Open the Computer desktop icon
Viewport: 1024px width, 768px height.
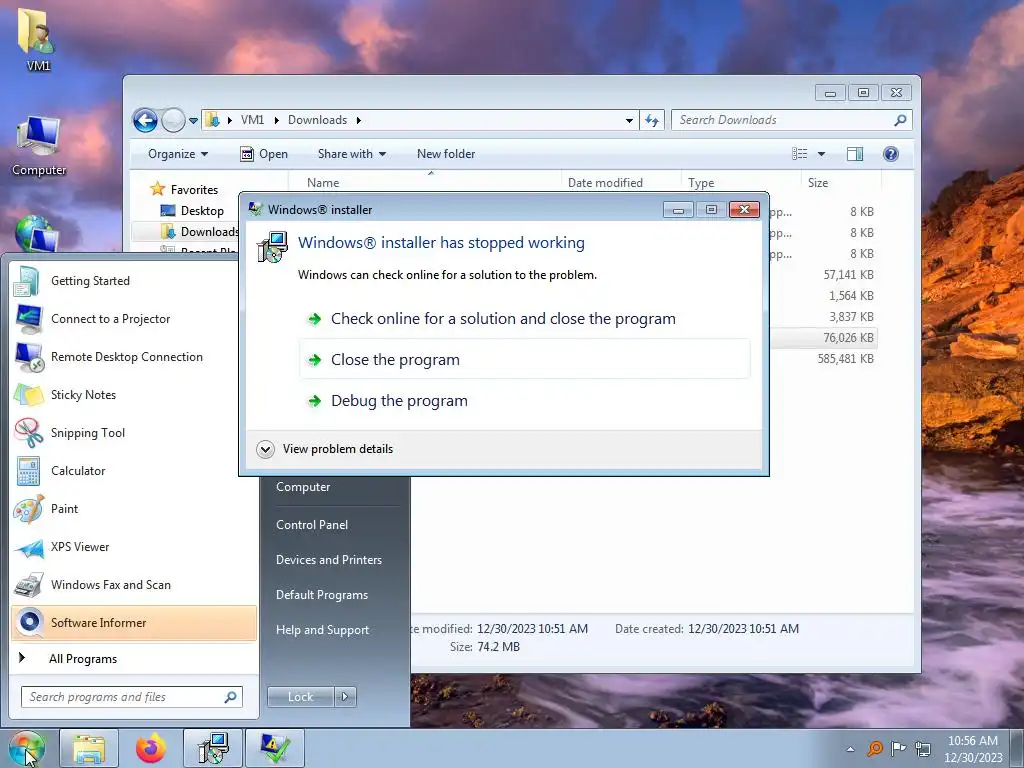tap(39, 146)
